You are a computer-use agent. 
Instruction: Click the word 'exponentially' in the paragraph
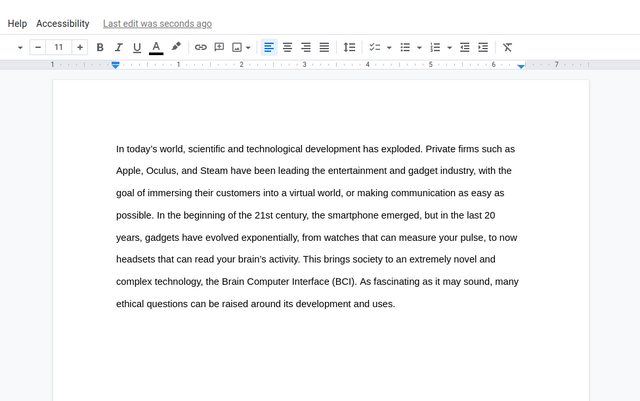tap(270, 238)
